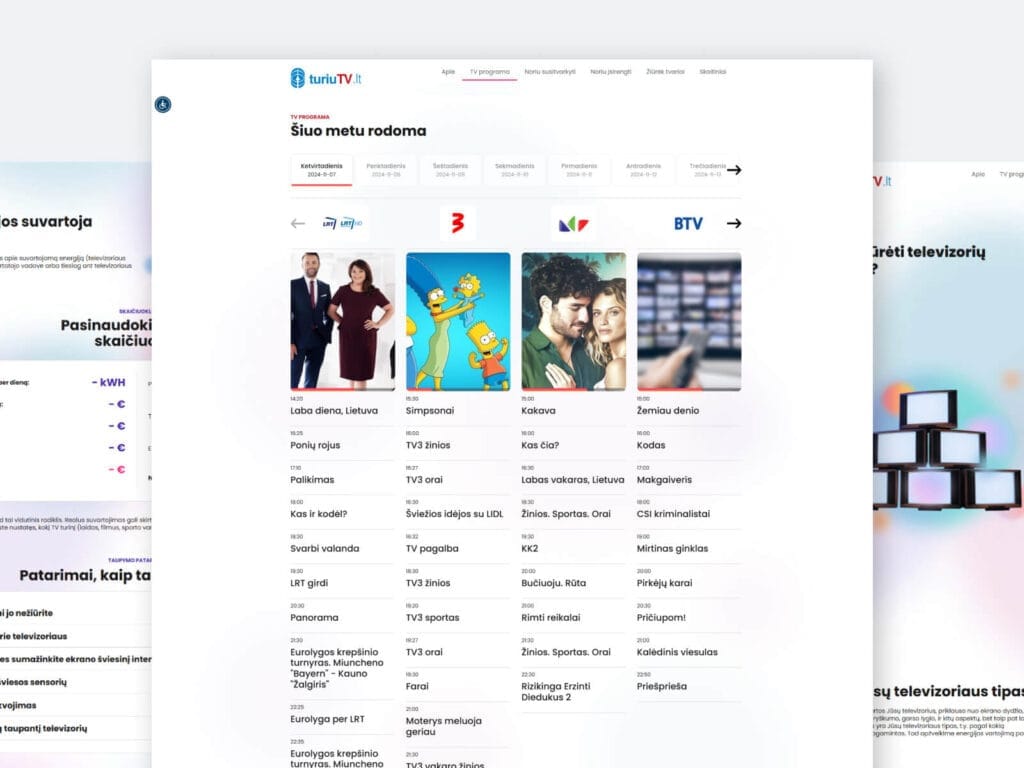The height and width of the screenshot is (768, 1024).
Task: Click the Makgaiveris listing
Action: tap(664, 480)
